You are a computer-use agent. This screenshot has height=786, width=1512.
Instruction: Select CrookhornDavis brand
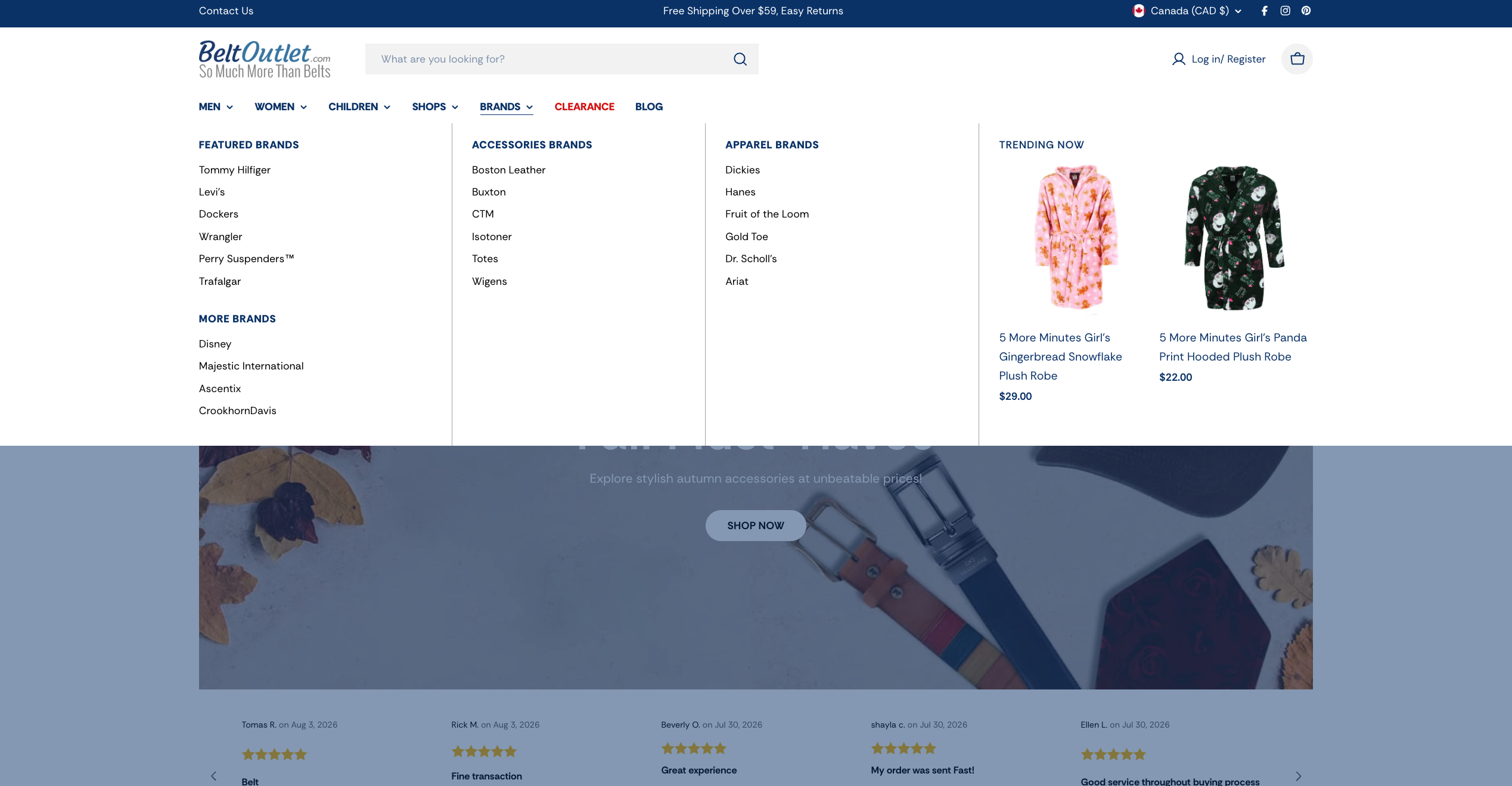238,411
